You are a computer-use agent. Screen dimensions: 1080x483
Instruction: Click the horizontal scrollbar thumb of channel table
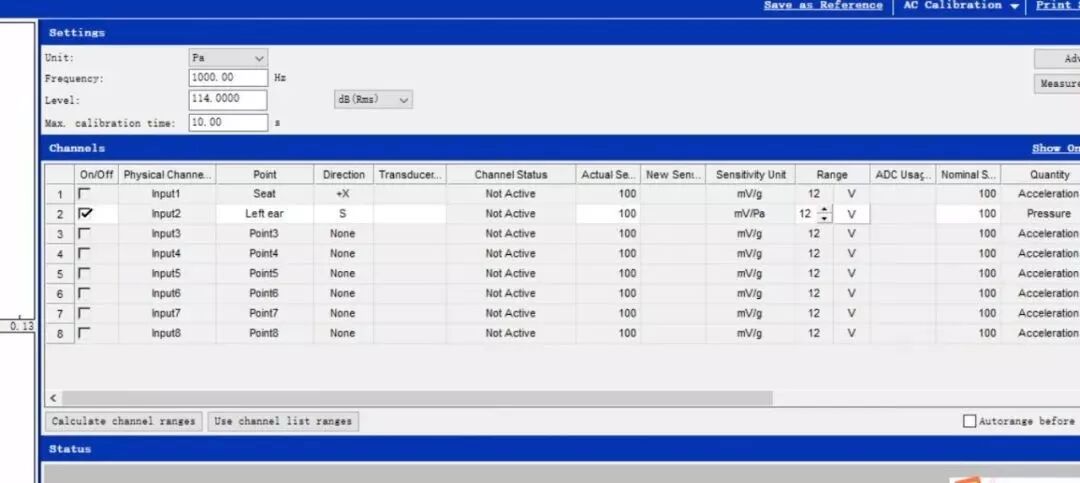(417, 398)
